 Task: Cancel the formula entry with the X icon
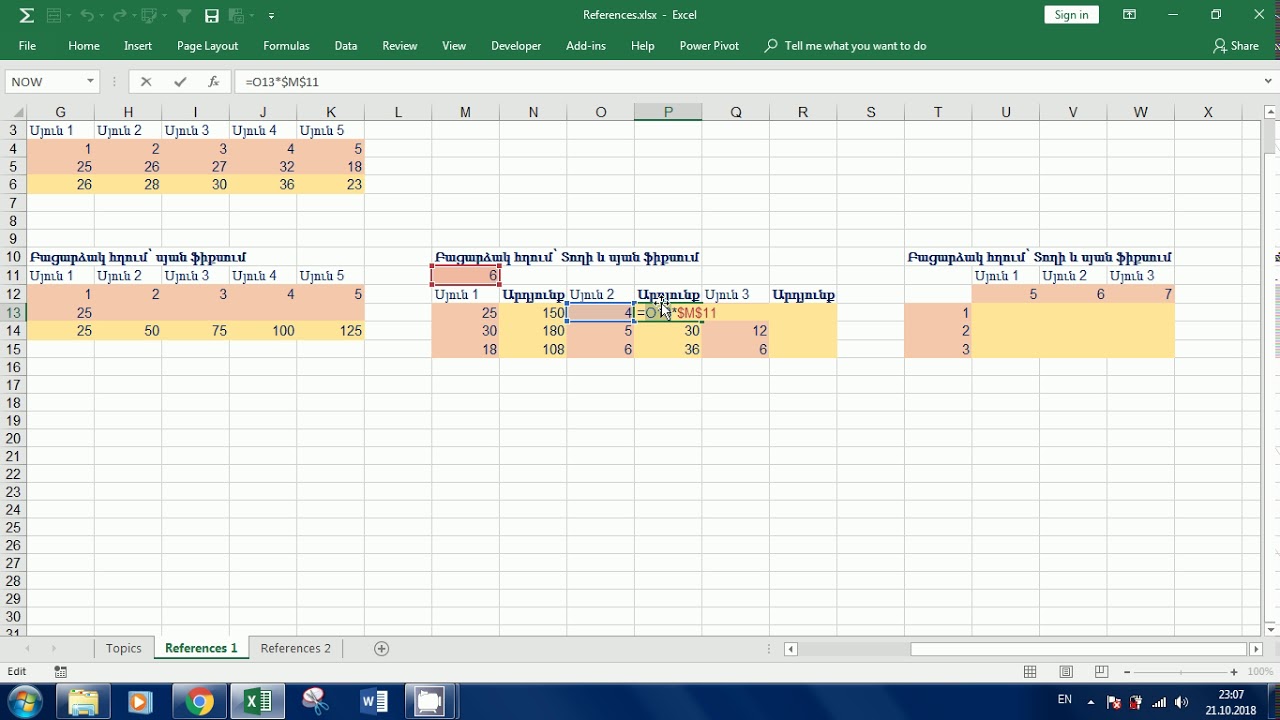(x=146, y=82)
